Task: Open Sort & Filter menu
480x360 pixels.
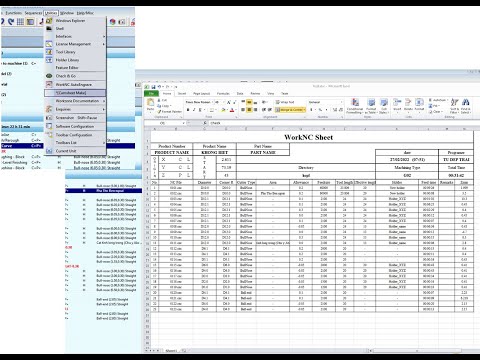Action: click(454, 106)
